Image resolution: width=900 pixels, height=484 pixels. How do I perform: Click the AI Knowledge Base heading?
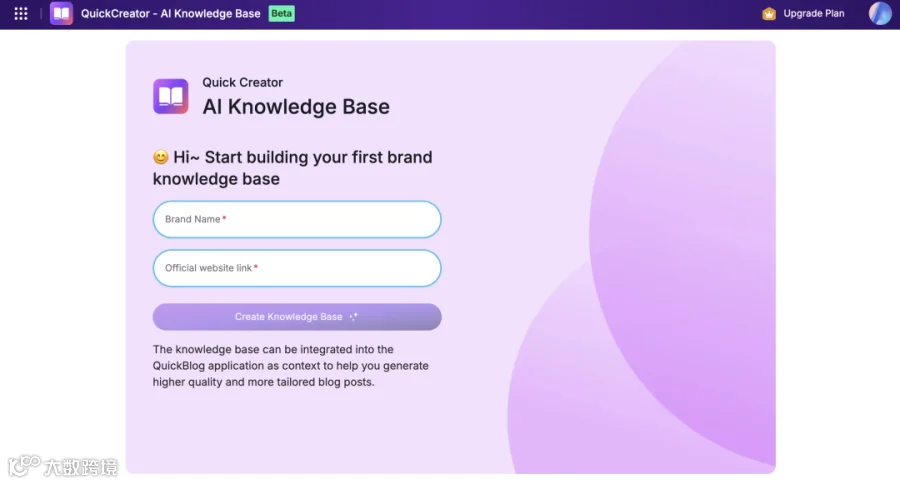[x=296, y=107]
